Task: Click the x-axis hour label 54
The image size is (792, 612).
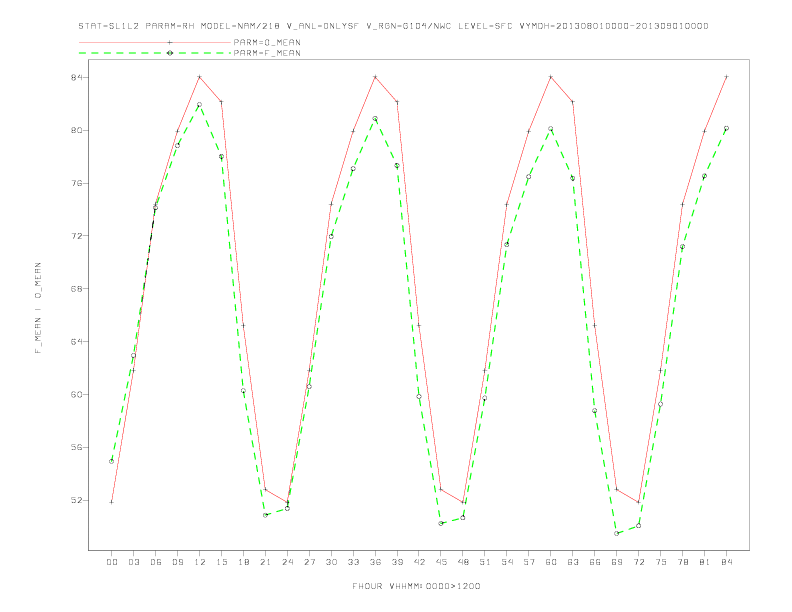Action: coord(507,562)
